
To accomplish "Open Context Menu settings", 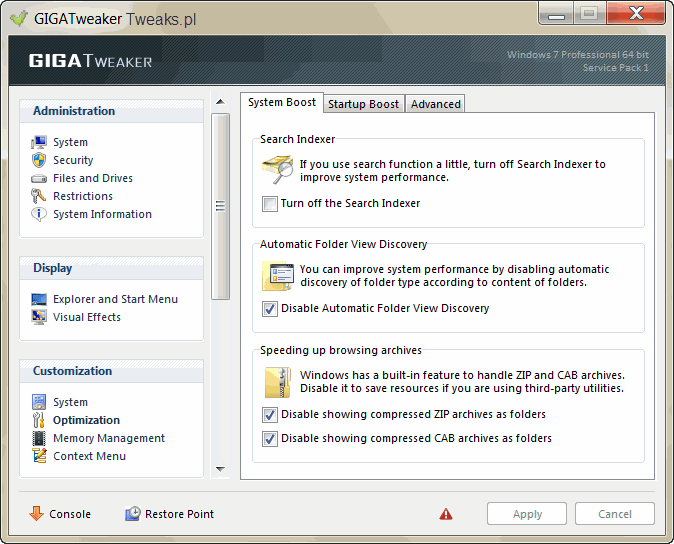I will click(89, 456).
